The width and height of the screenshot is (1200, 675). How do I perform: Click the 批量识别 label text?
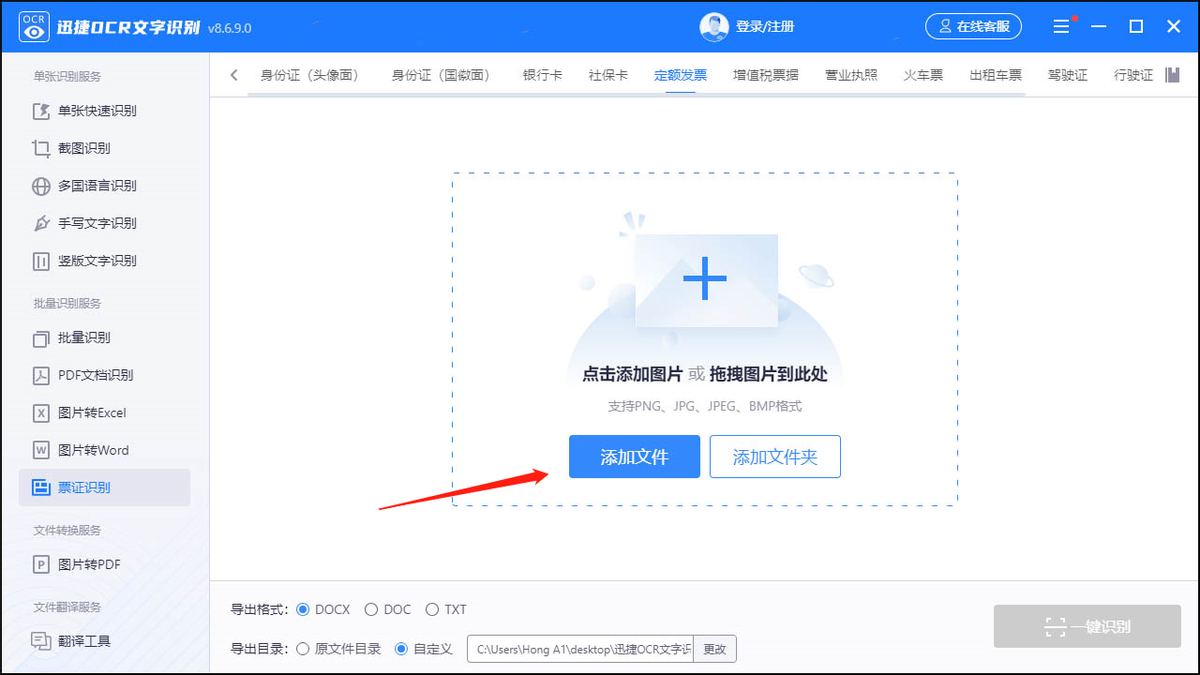tap(84, 338)
